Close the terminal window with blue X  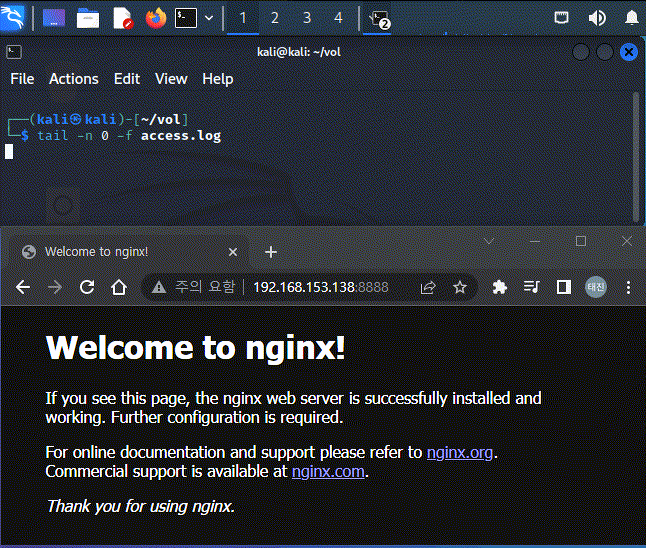pyautogui.click(x=629, y=52)
